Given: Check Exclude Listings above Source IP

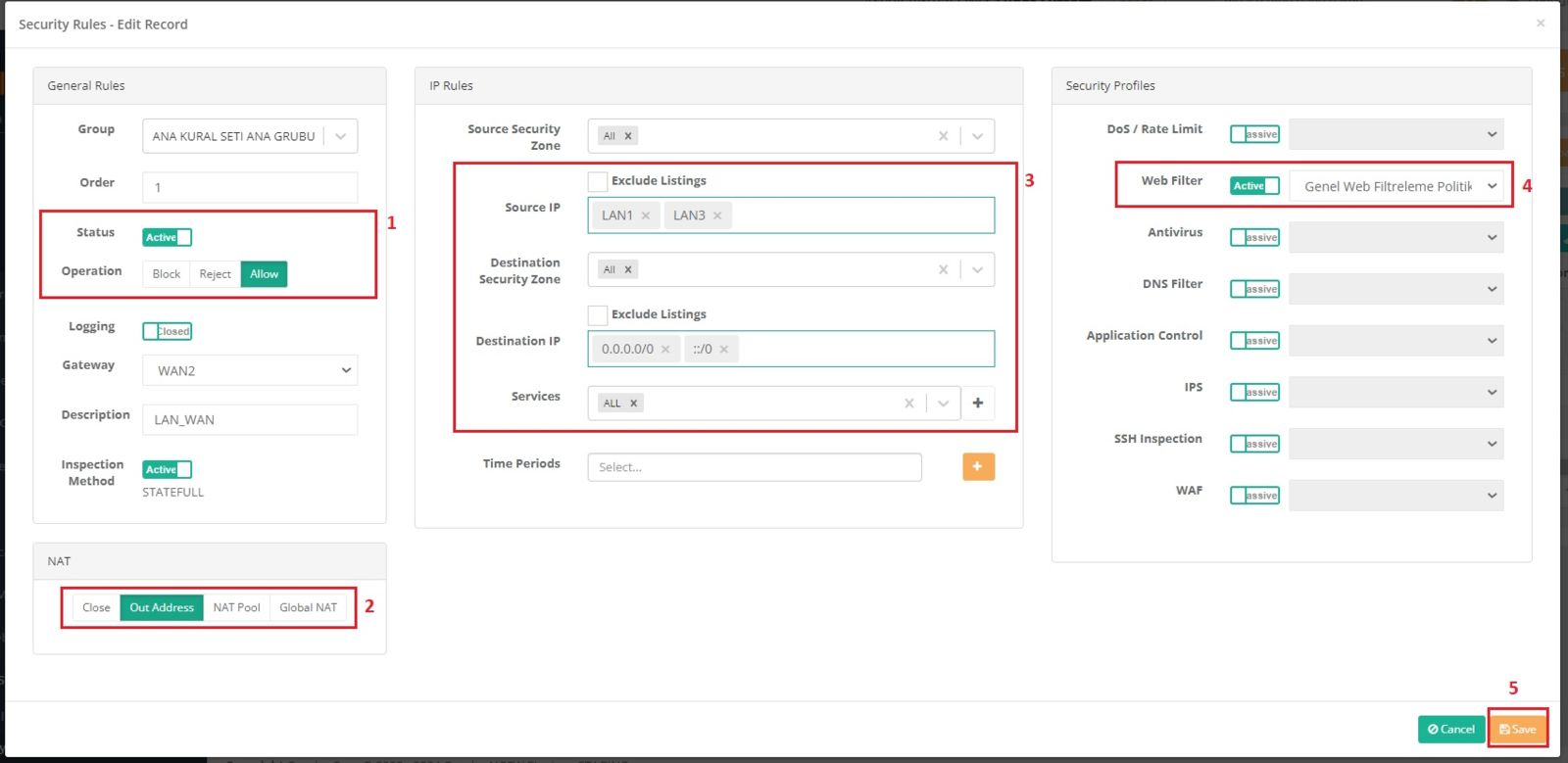Looking at the screenshot, I should (x=598, y=181).
